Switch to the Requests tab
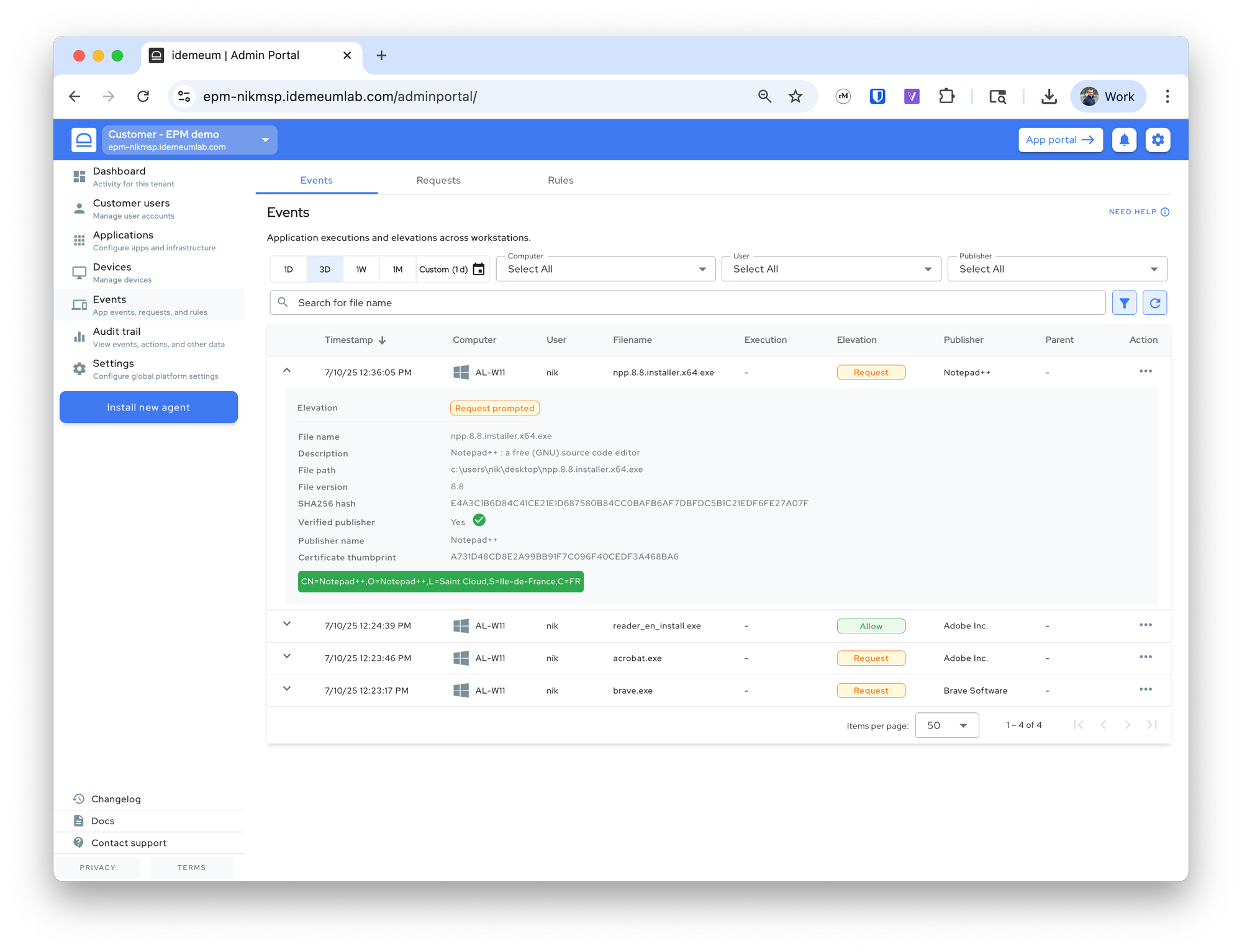The width and height of the screenshot is (1242, 952). point(438,180)
